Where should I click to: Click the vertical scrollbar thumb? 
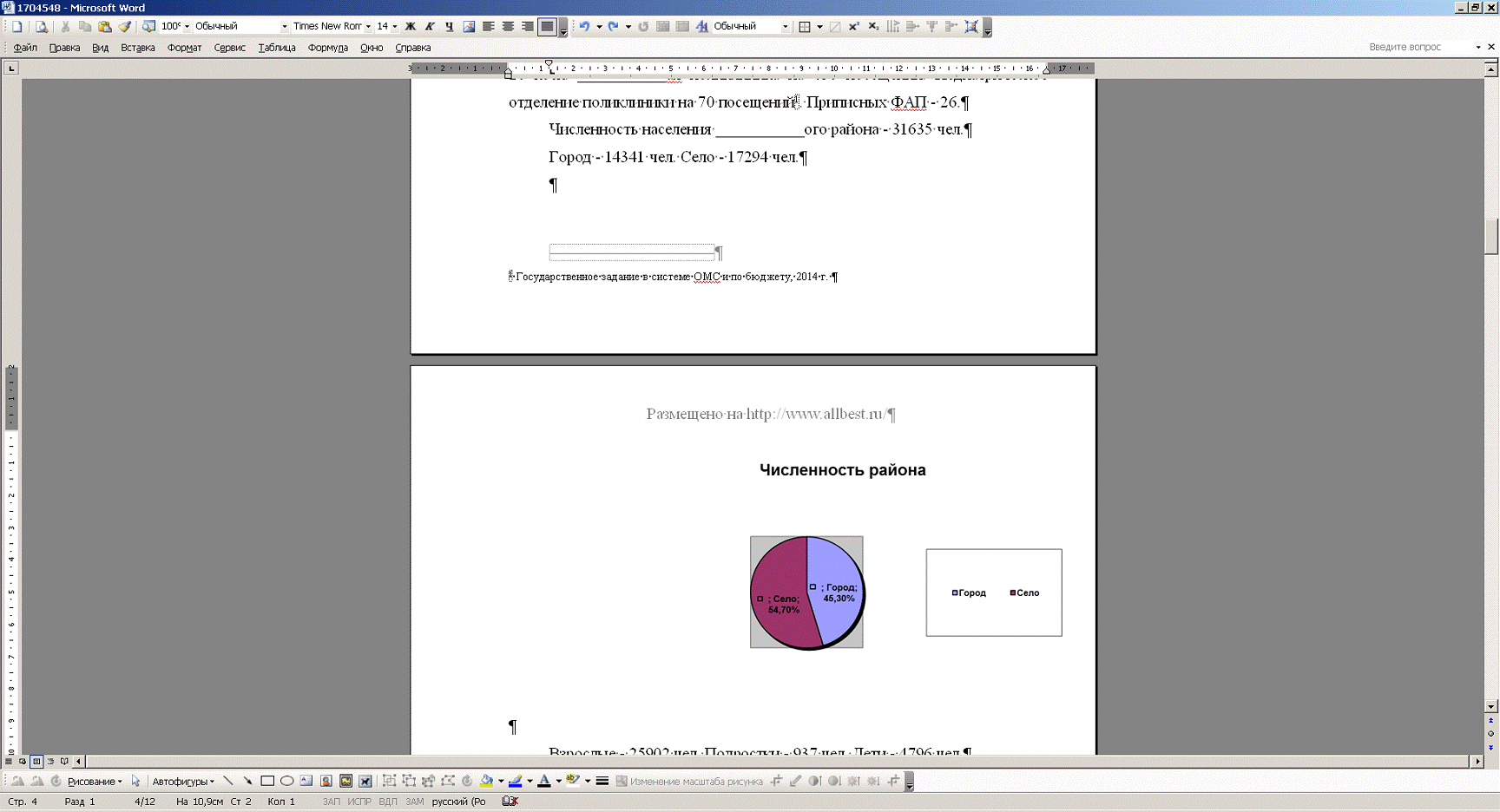1491,236
